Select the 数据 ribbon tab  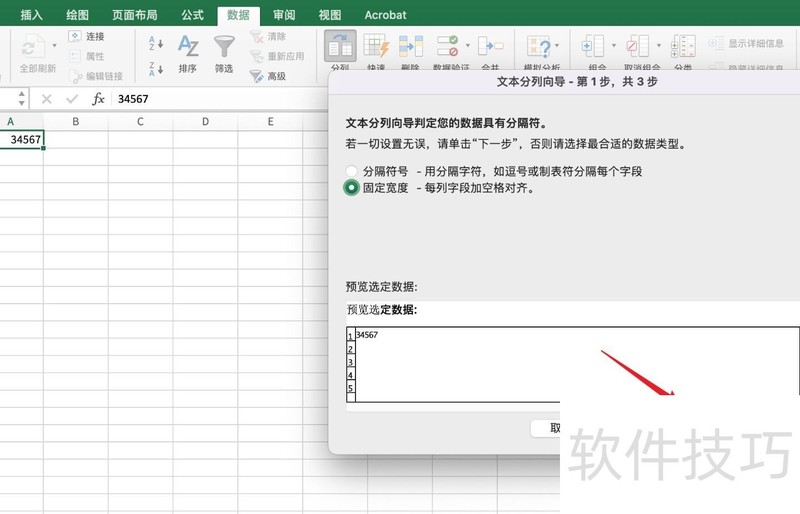coord(238,15)
